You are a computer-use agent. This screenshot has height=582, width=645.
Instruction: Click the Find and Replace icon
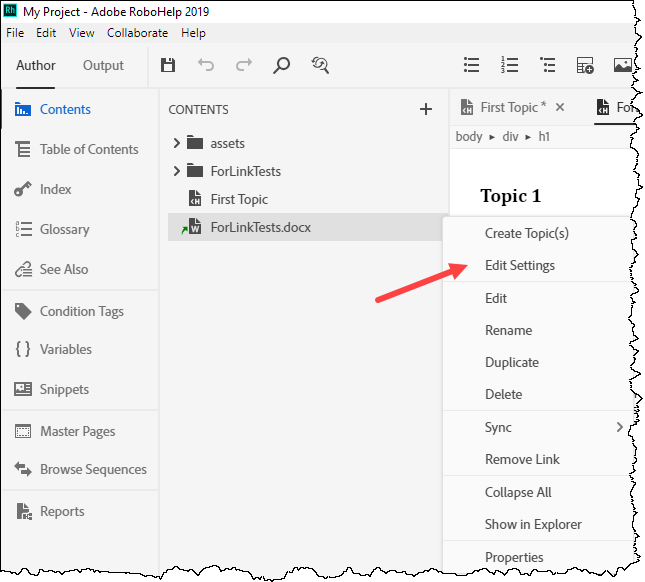pyautogui.click(x=320, y=66)
